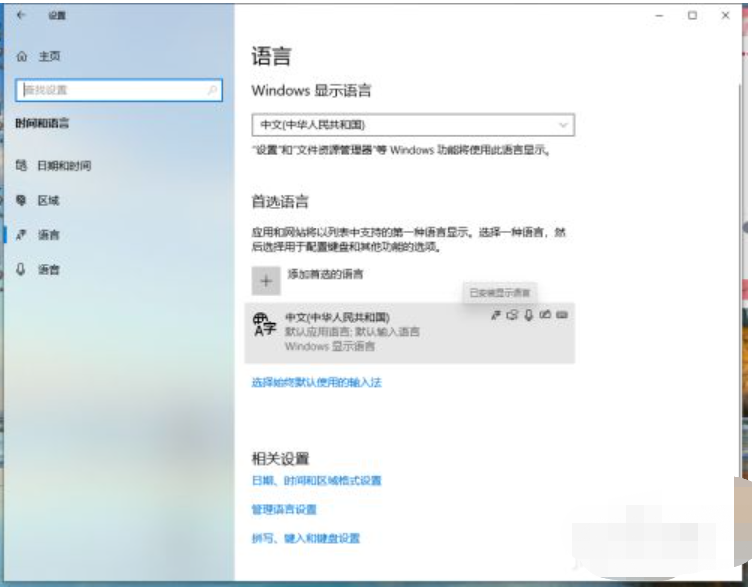Click the 已安装显示语言 tooltip
752x588 pixels.
[500, 293]
